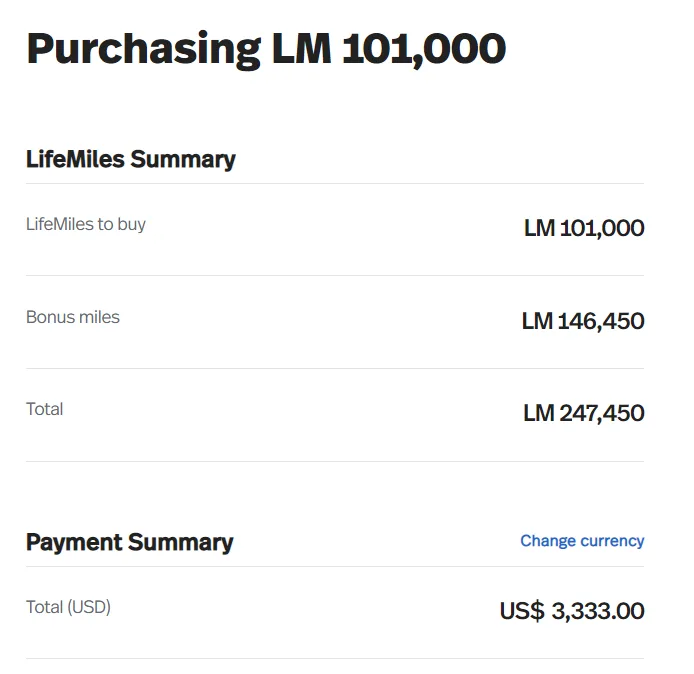Click the (USD) text in the Total label

[x=89, y=607]
